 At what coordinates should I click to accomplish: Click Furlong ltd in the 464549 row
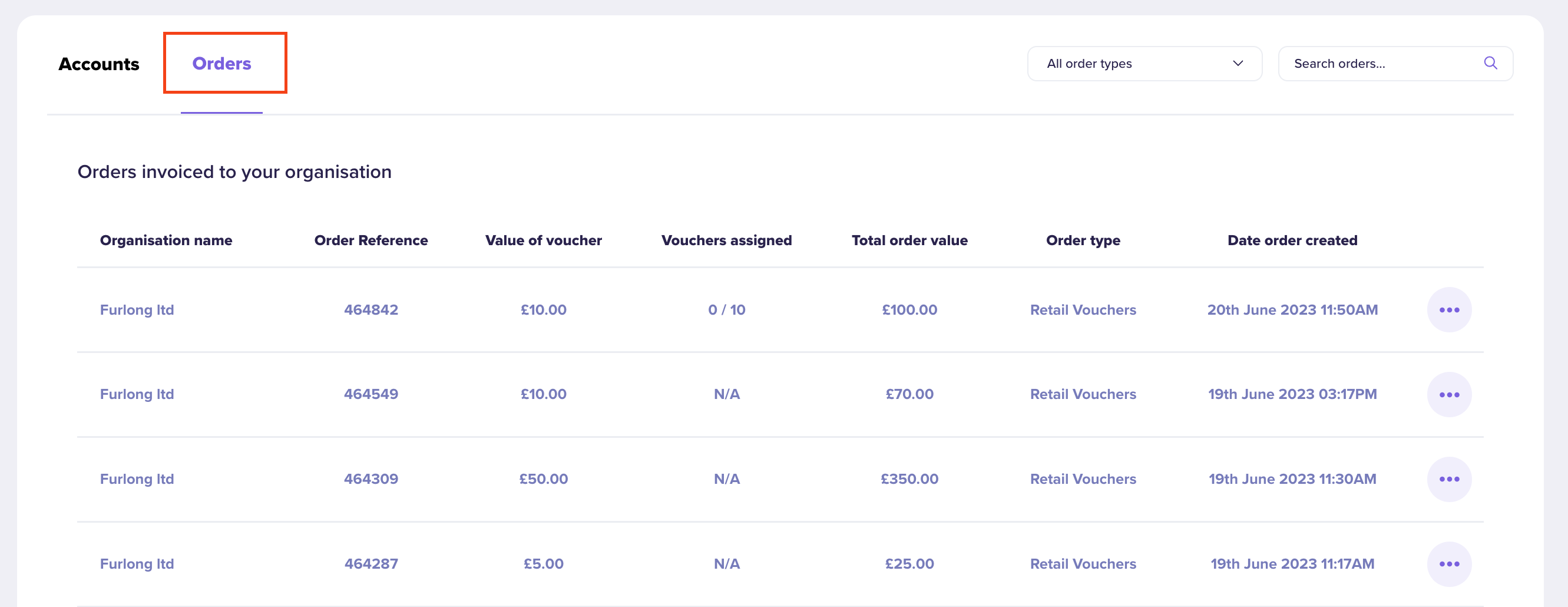click(x=137, y=394)
